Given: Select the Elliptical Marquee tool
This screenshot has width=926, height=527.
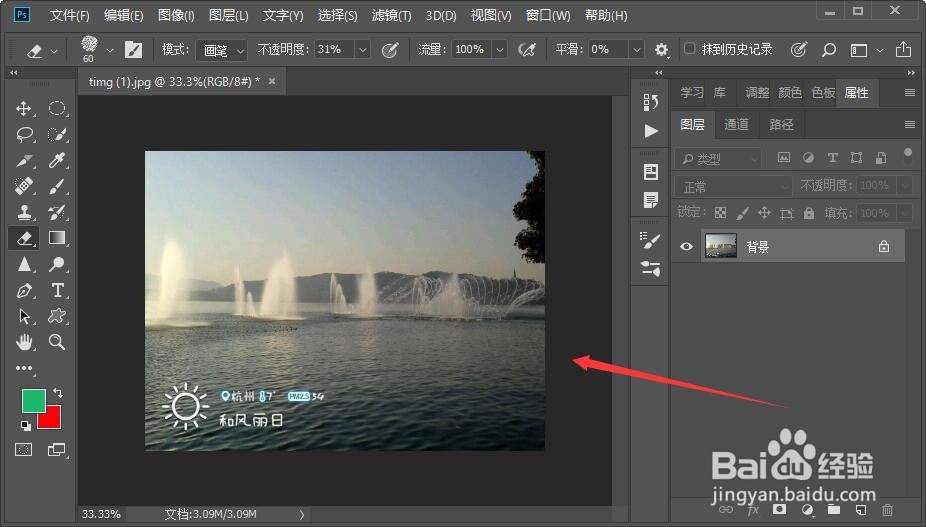Looking at the screenshot, I should pyautogui.click(x=57, y=108).
